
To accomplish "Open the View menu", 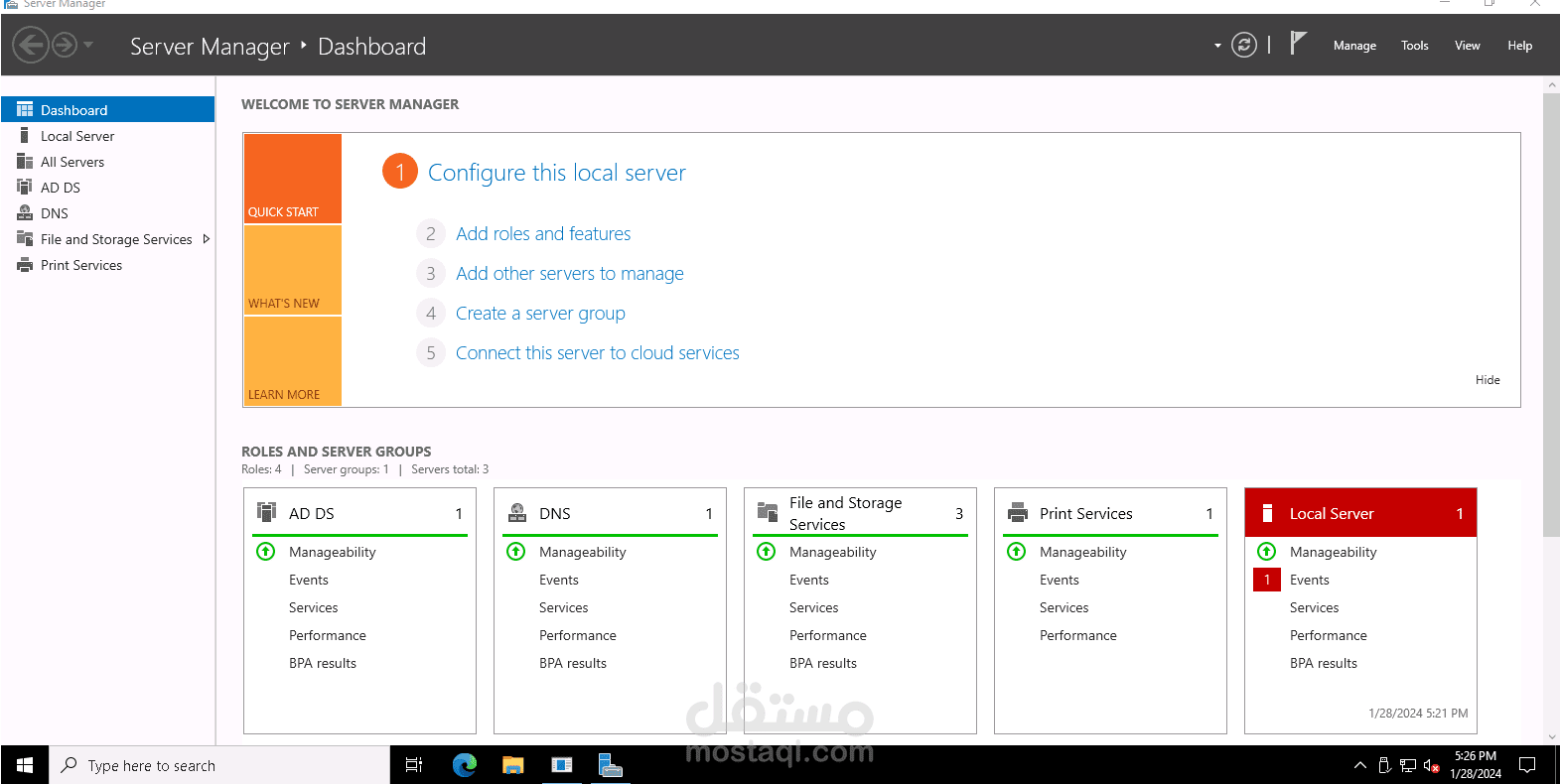I will point(1467,46).
